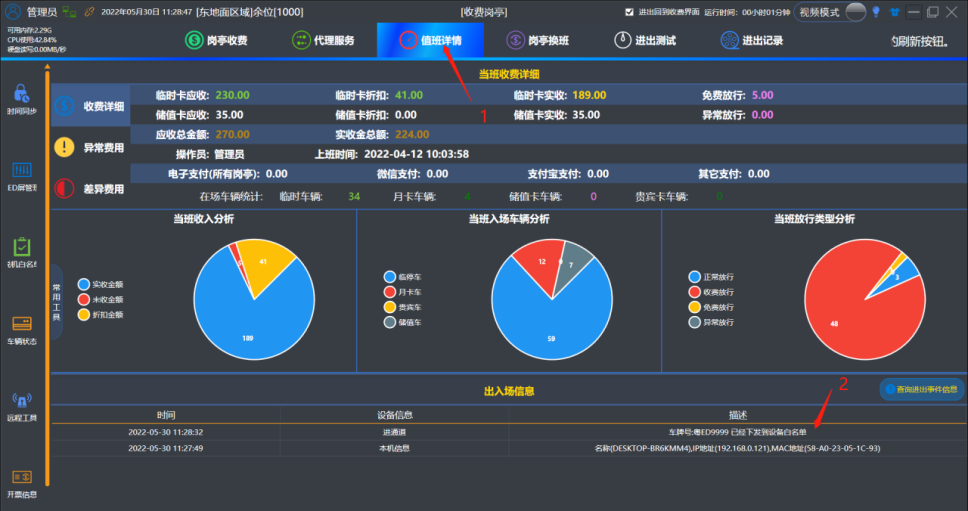Switch to the 岗亭收费 tab label

coord(227,41)
